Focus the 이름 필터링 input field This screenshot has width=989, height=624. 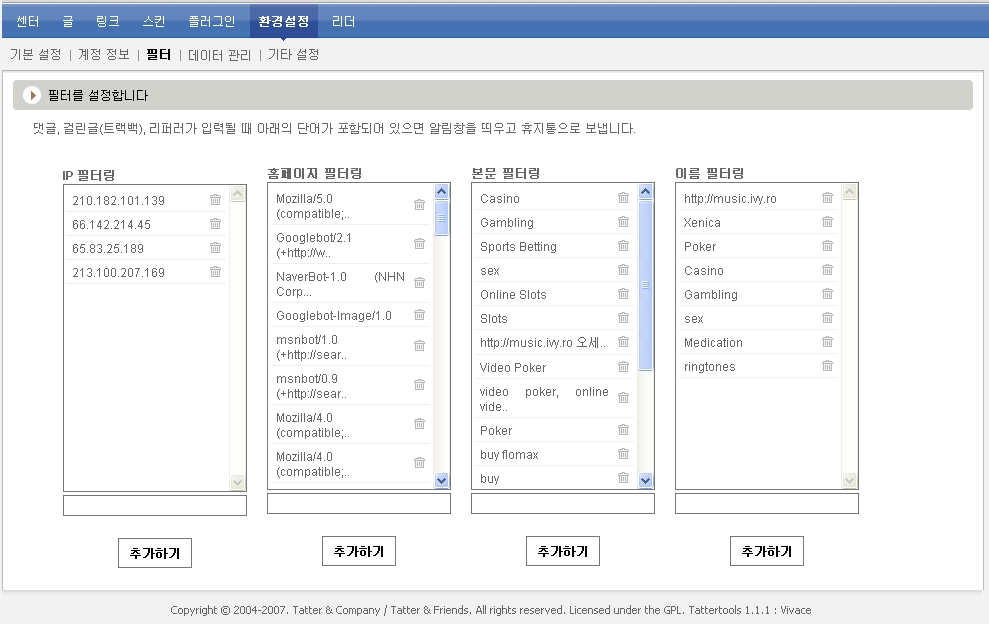click(x=767, y=503)
